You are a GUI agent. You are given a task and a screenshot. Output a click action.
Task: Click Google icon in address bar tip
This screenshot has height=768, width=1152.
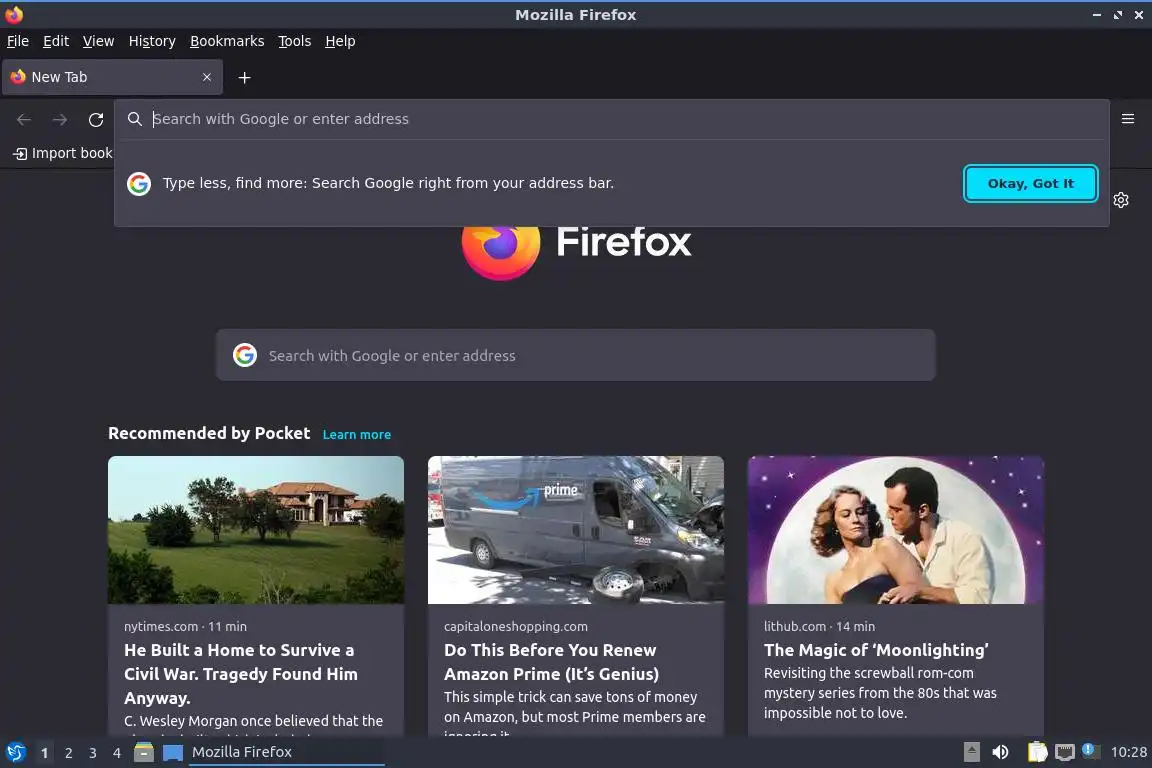pos(139,184)
